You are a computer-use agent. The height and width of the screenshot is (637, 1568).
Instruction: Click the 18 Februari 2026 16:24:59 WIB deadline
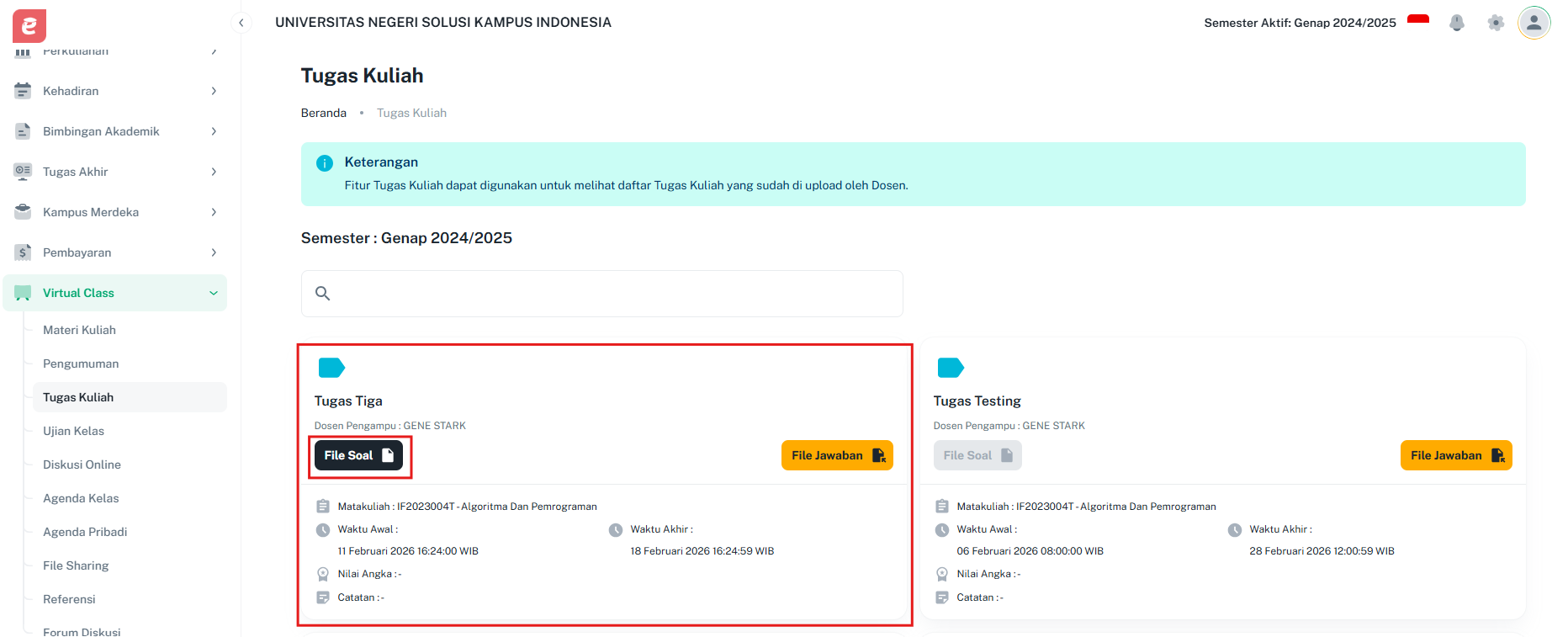702,551
